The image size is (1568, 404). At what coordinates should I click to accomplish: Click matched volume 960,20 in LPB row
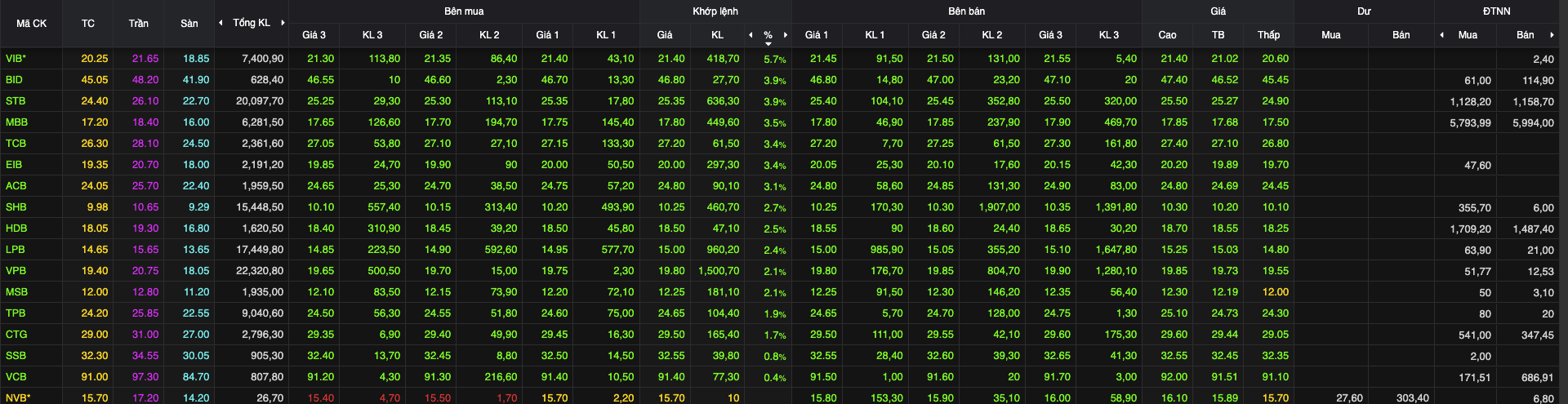(723, 250)
